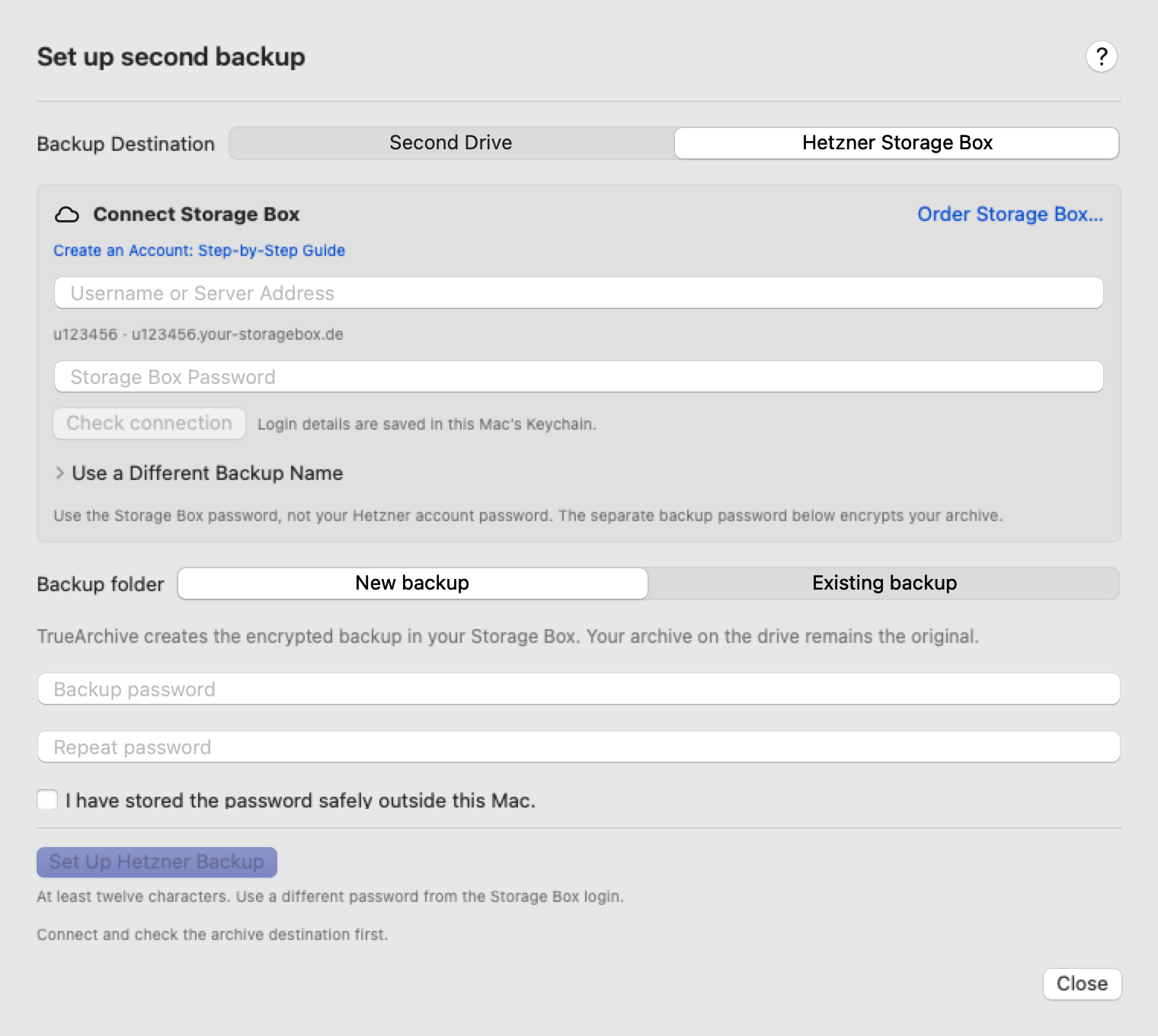Switch to the Second Drive tab
The image size is (1158, 1036).
tap(451, 143)
